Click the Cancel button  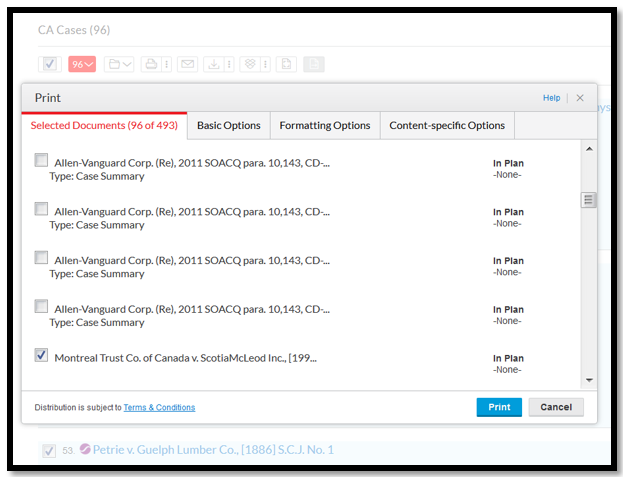point(556,407)
